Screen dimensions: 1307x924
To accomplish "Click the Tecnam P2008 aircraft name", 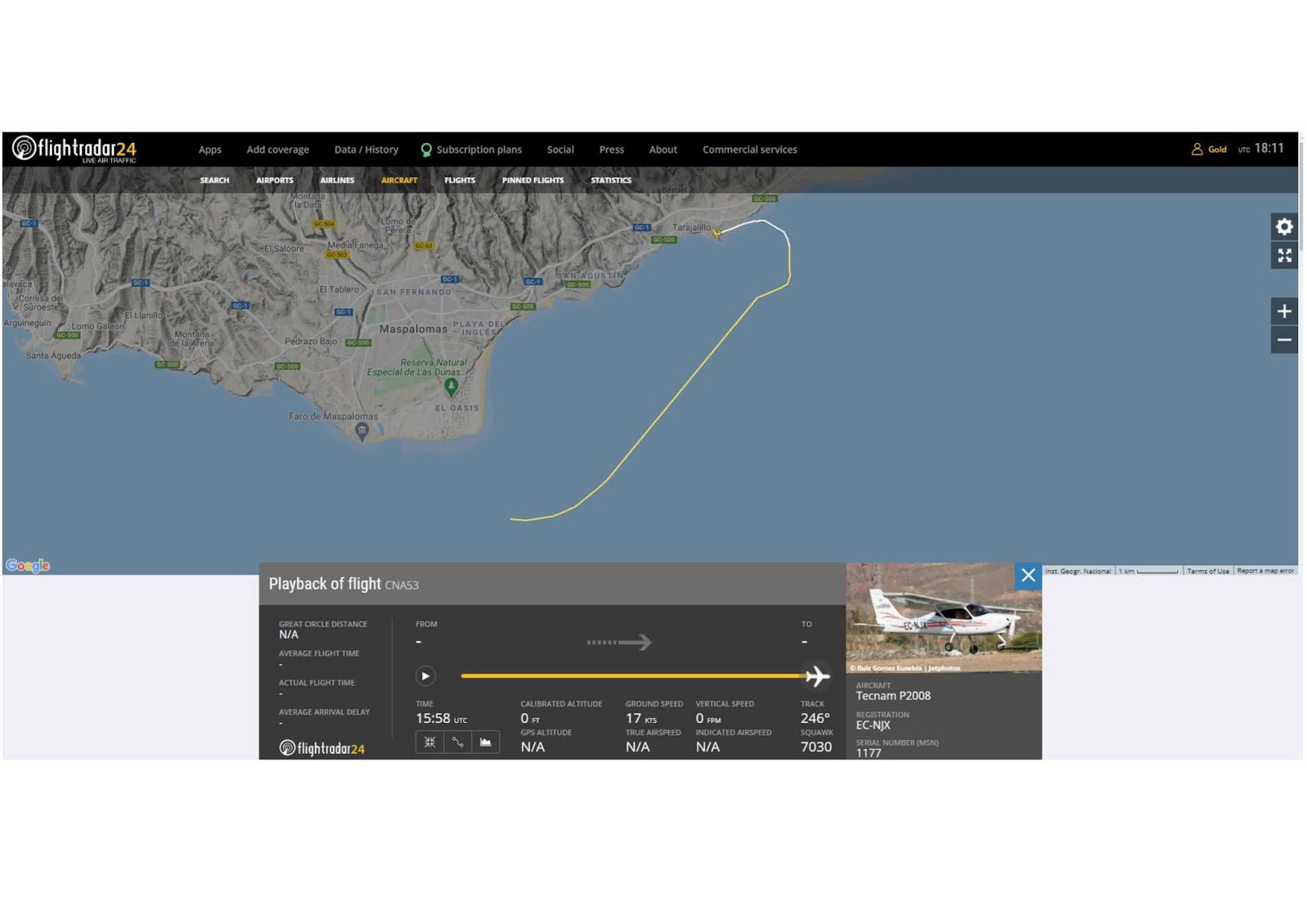I will click(x=893, y=696).
